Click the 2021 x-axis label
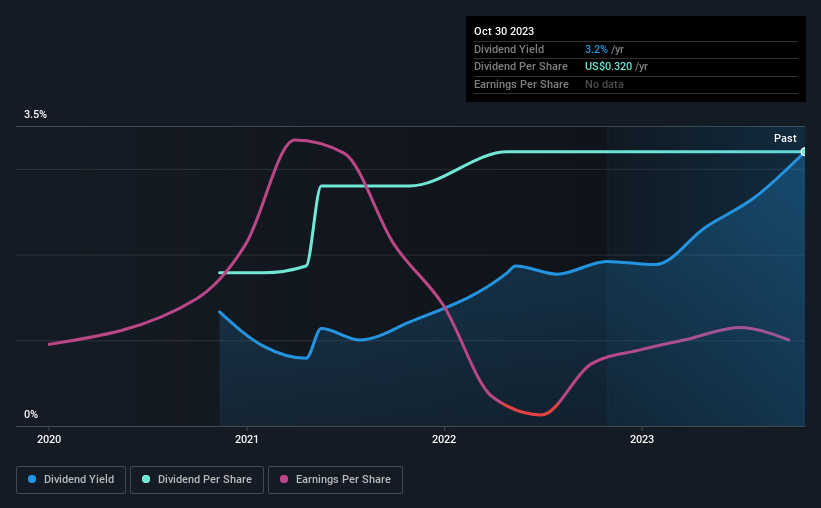 point(247,439)
